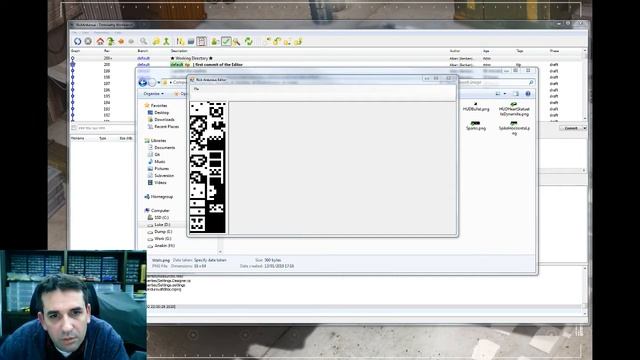Click the yellow push icon at toolbar end
The width and height of the screenshot is (640, 360).
coord(298,41)
